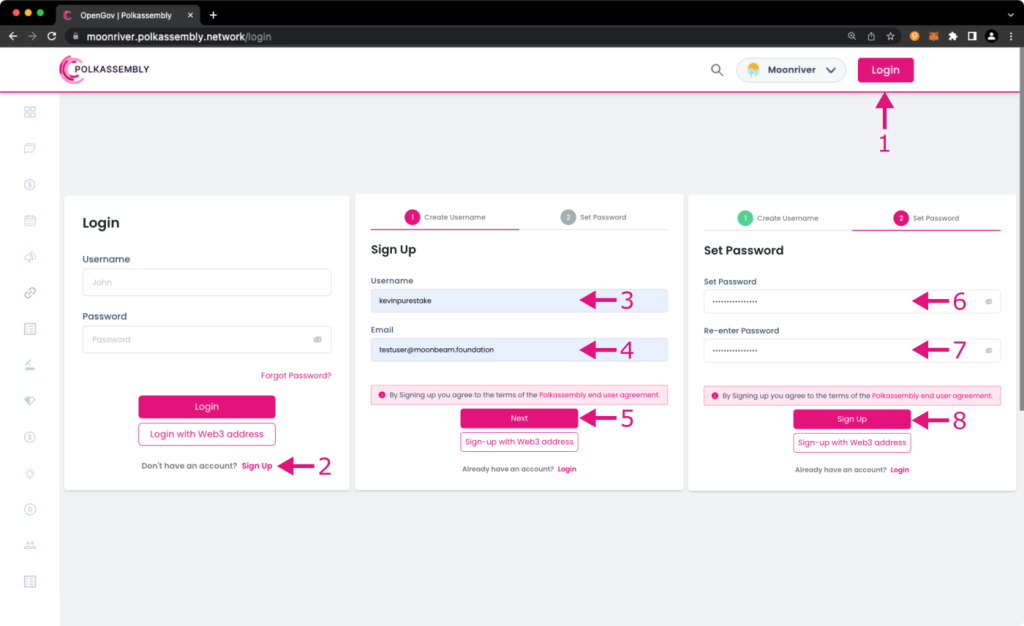Toggle password visibility in Login Password field

tap(317, 339)
